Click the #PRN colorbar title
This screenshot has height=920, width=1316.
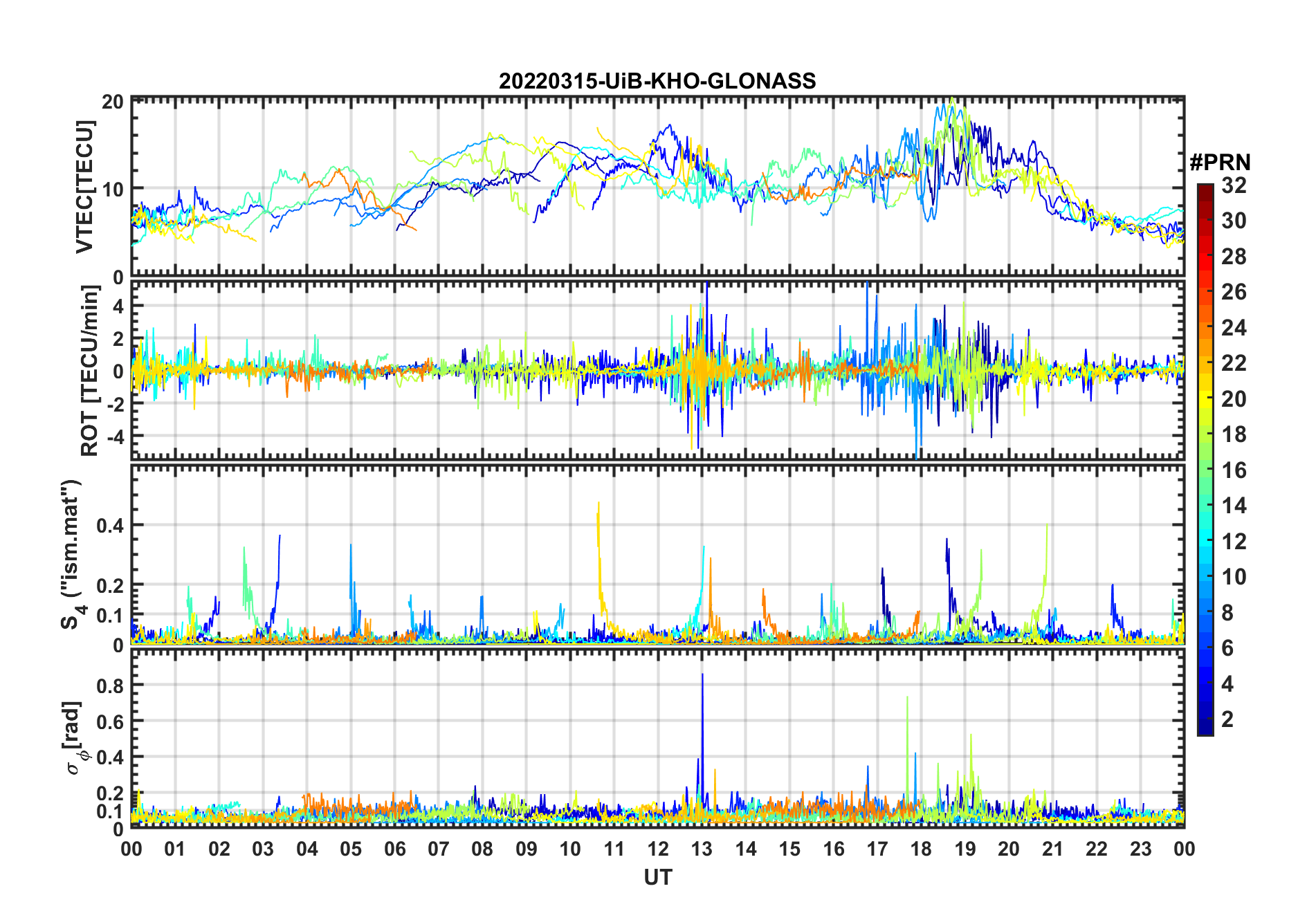pyautogui.click(x=1220, y=163)
